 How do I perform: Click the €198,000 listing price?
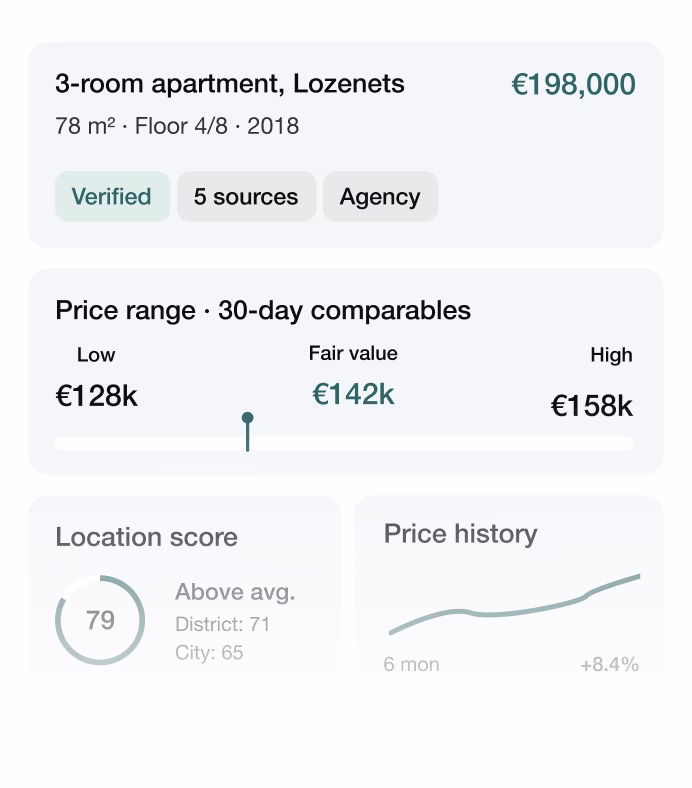[573, 85]
